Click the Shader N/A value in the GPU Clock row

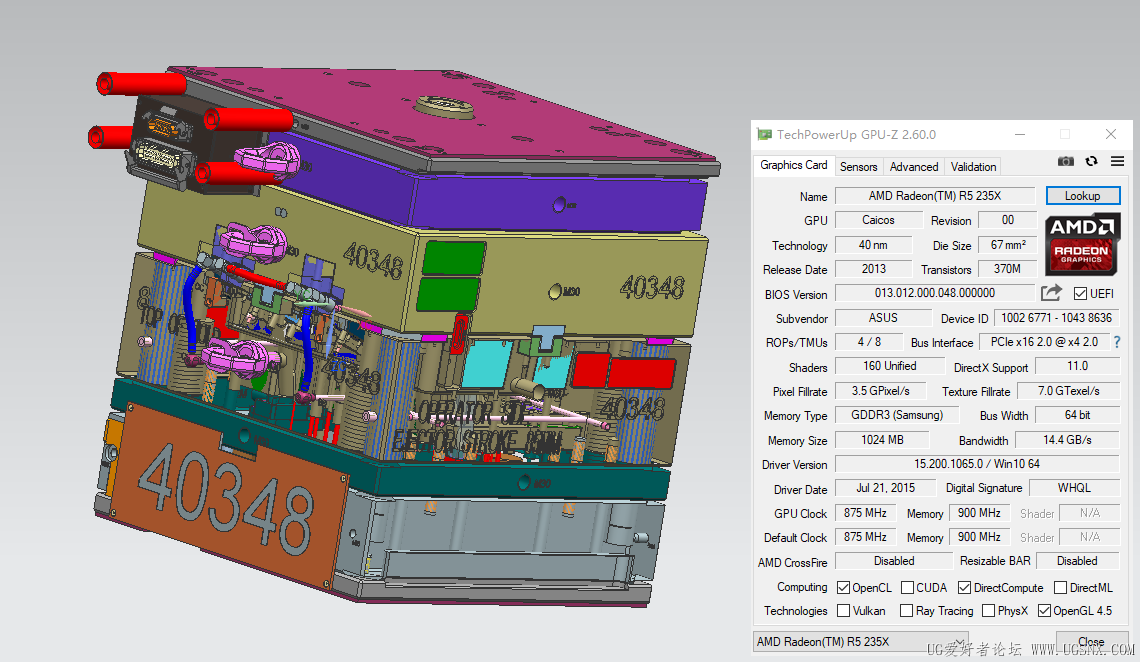pyautogui.click(x=1090, y=513)
